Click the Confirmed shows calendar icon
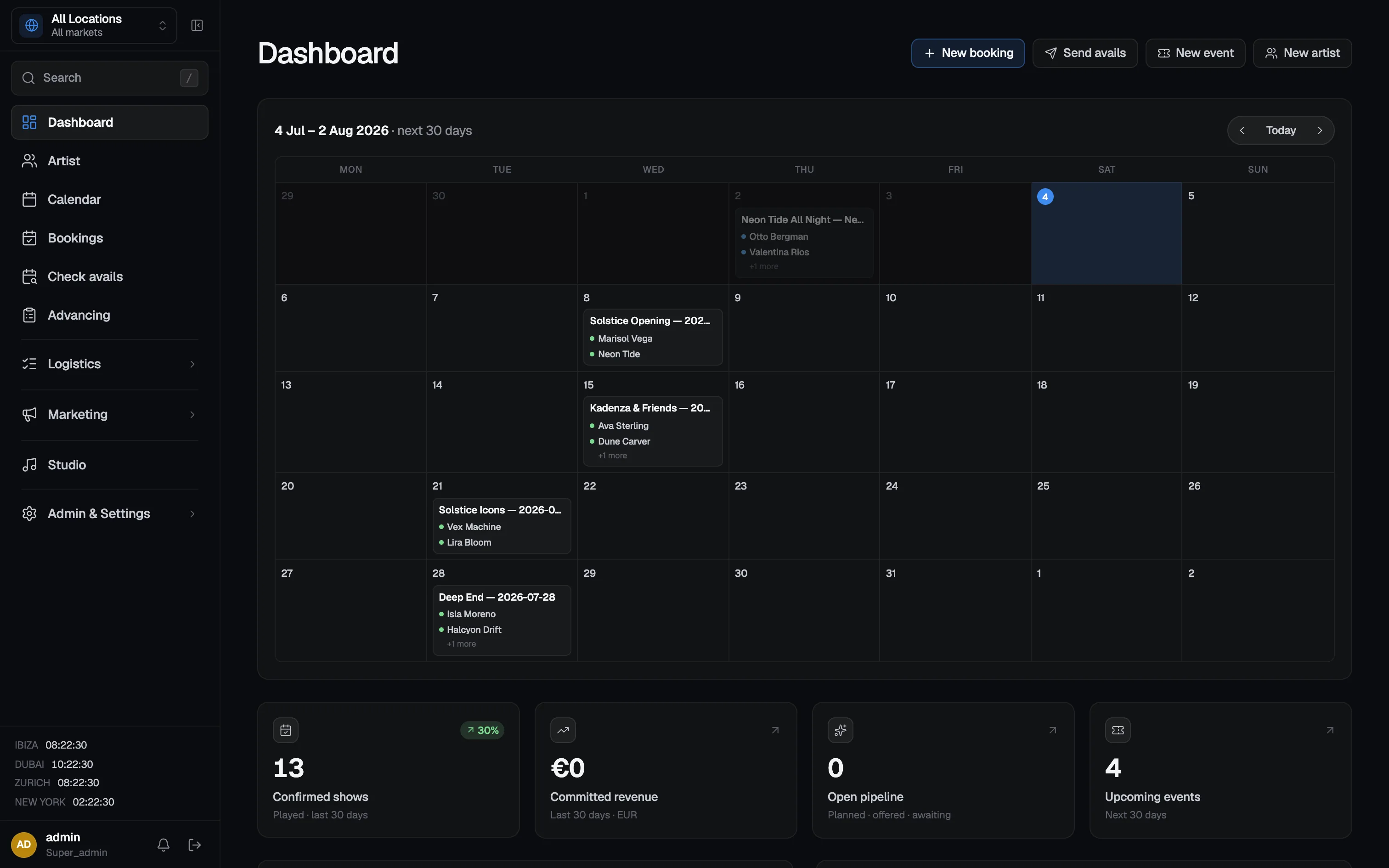Image resolution: width=1389 pixels, height=868 pixels. click(285, 730)
